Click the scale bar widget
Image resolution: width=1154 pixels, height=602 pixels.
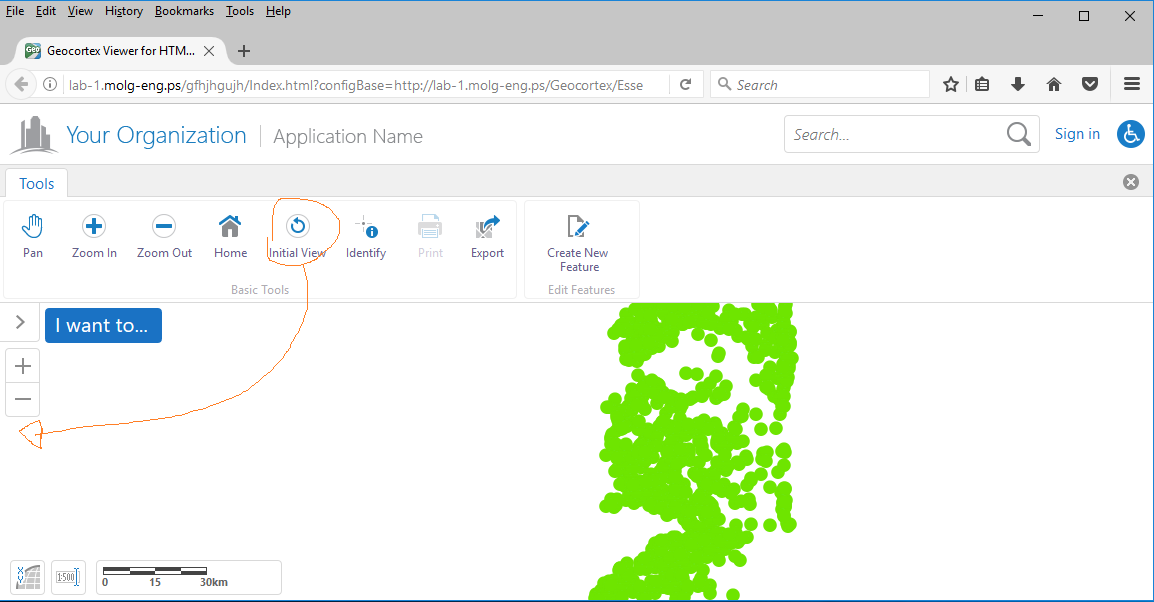click(x=188, y=577)
